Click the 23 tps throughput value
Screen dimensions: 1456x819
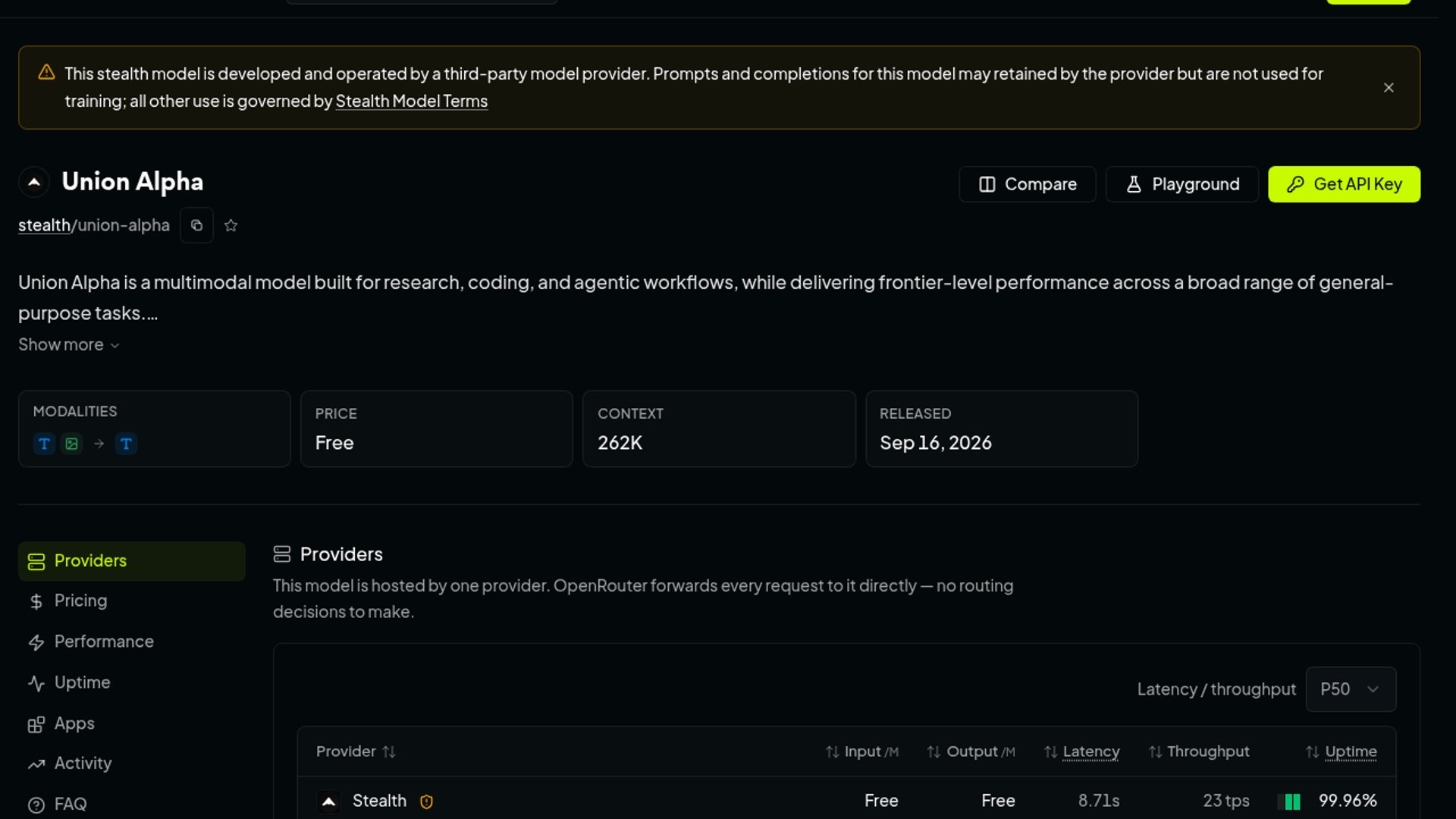[1226, 801]
